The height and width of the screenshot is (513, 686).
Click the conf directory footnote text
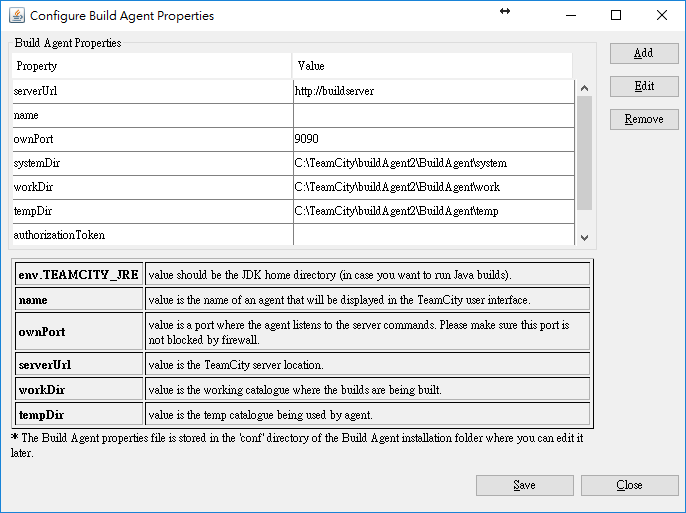click(298, 445)
